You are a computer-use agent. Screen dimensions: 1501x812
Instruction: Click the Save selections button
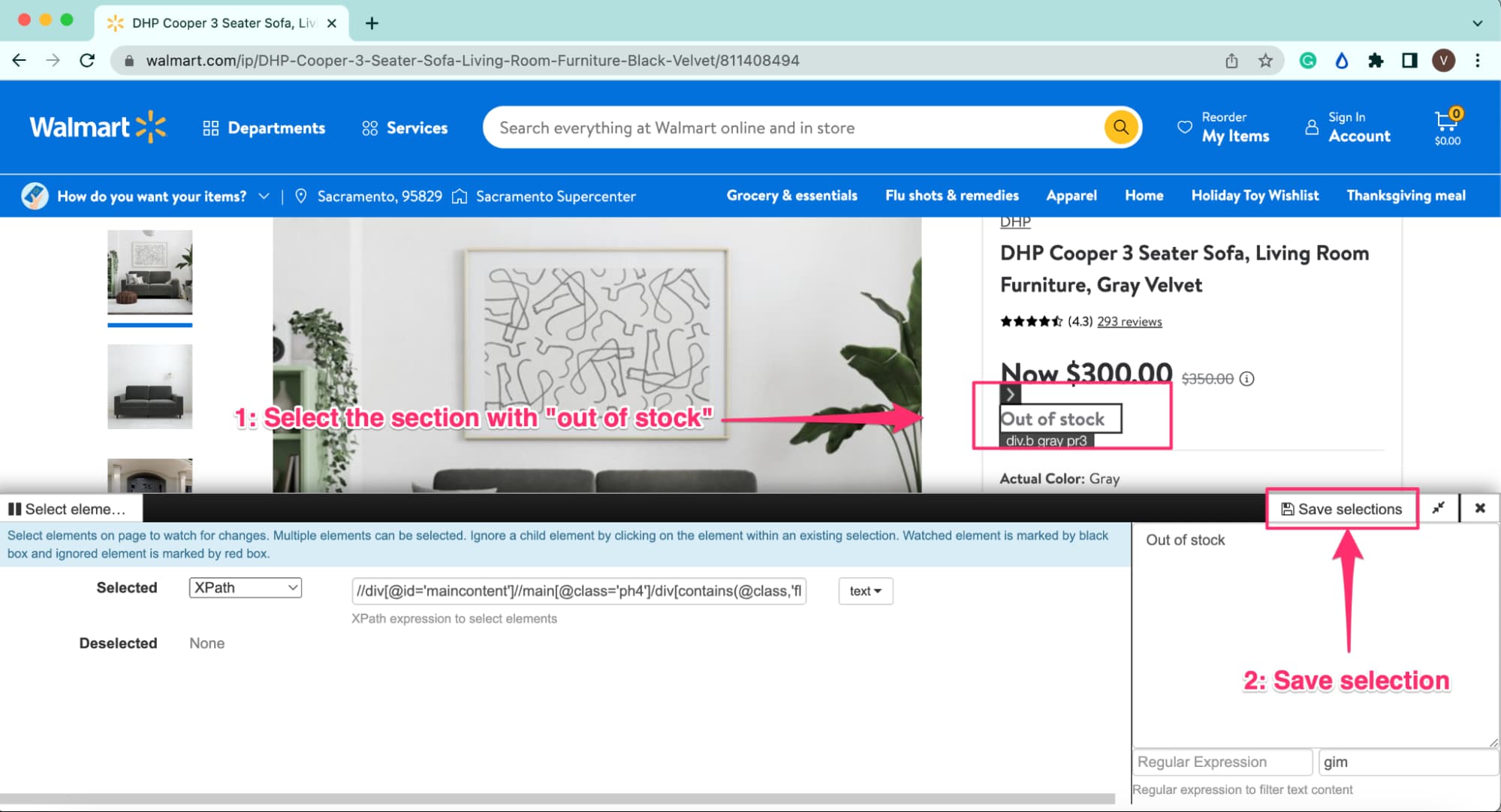tap(1342, 508)
